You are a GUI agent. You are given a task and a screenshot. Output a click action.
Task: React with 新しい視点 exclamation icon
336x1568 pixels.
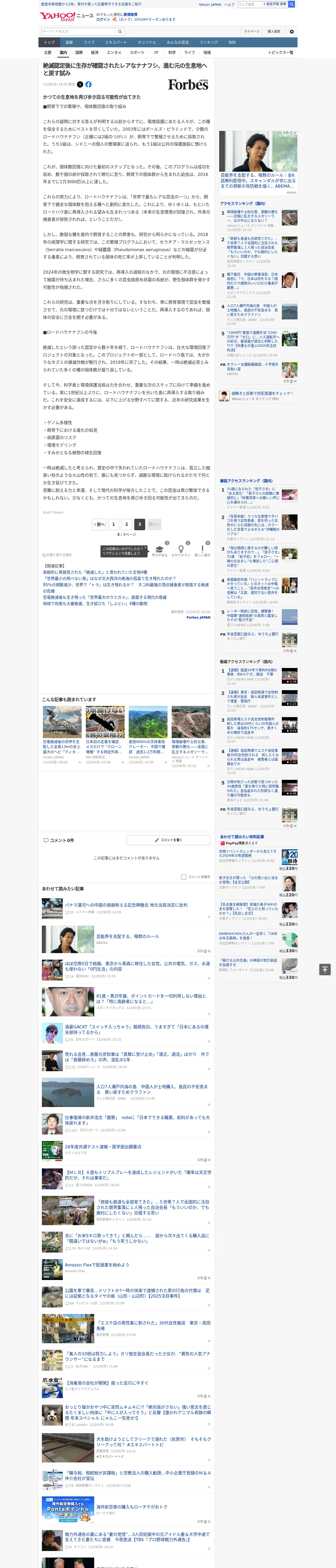203,549
